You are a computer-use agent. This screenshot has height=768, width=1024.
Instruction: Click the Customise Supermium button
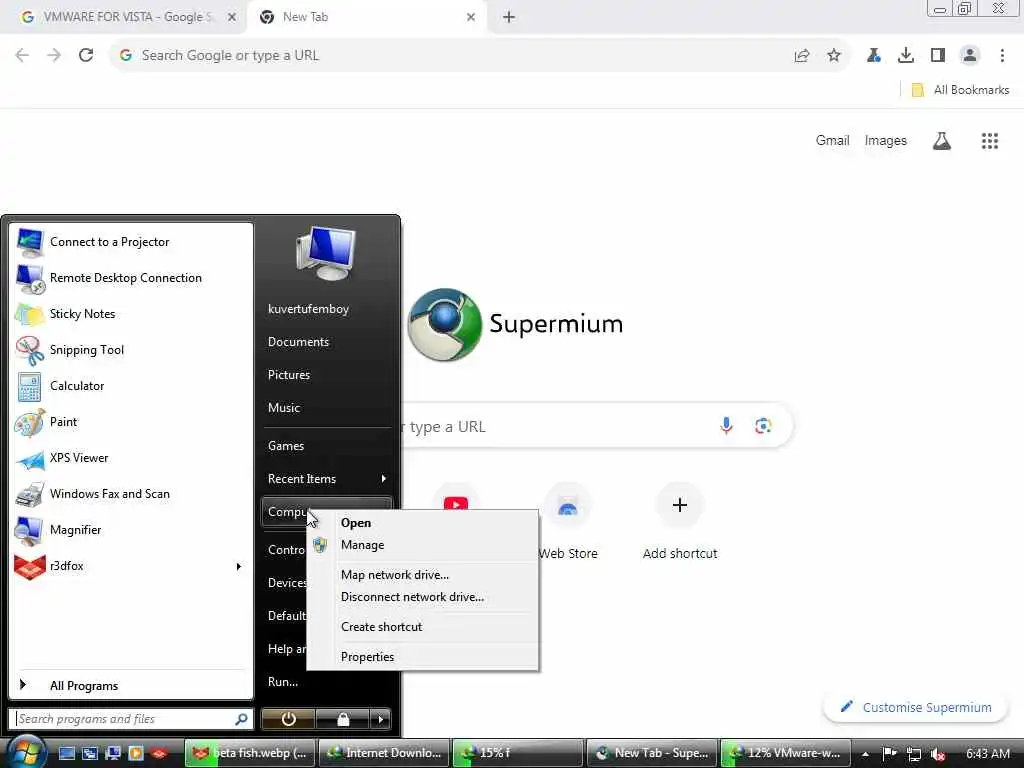coord(916,707)
